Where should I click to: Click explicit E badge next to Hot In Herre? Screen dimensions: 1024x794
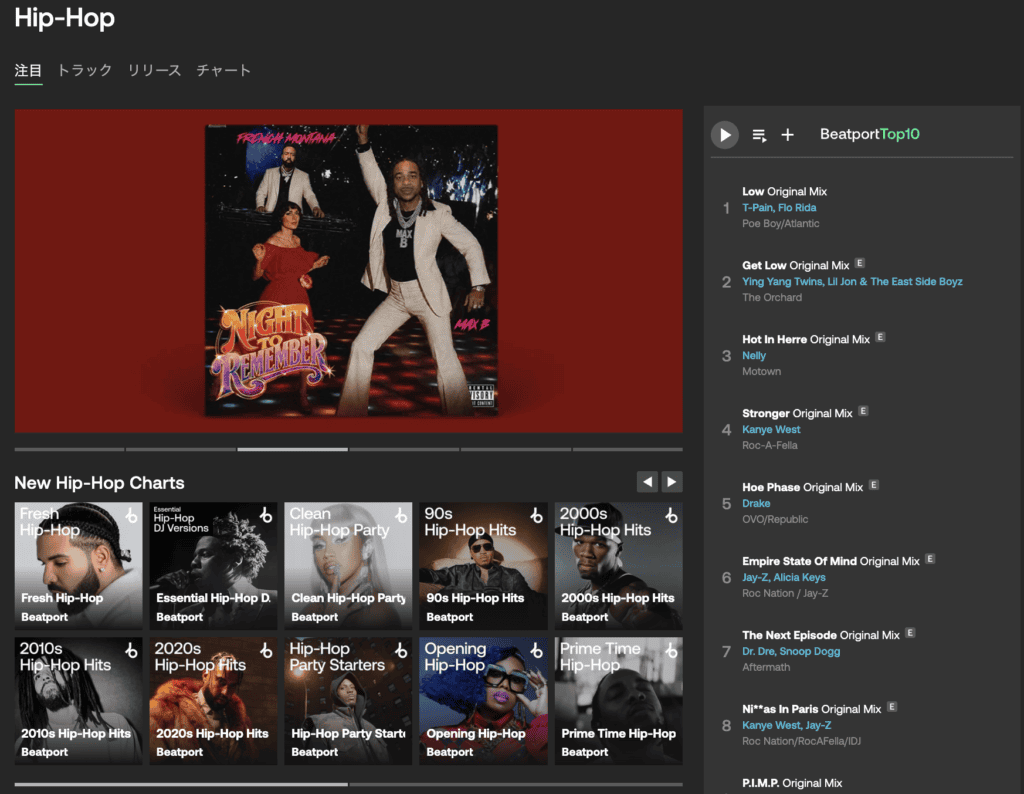(880, 337)
